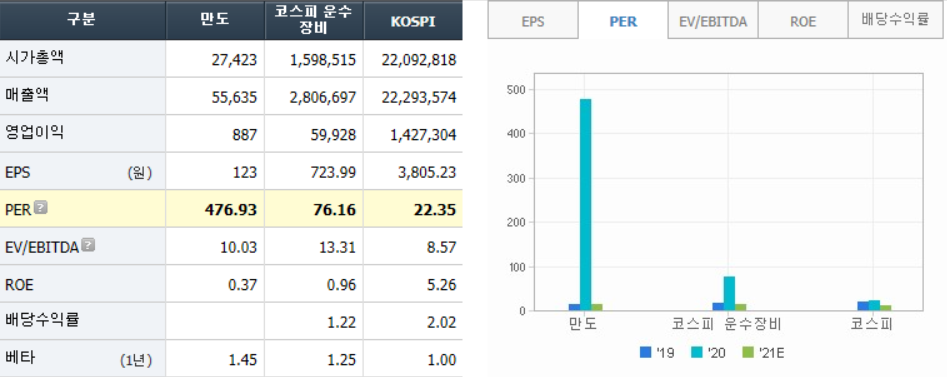
Task: Click KOSPI operating profit value 1,427,304
Action: (x=423, y=135)
